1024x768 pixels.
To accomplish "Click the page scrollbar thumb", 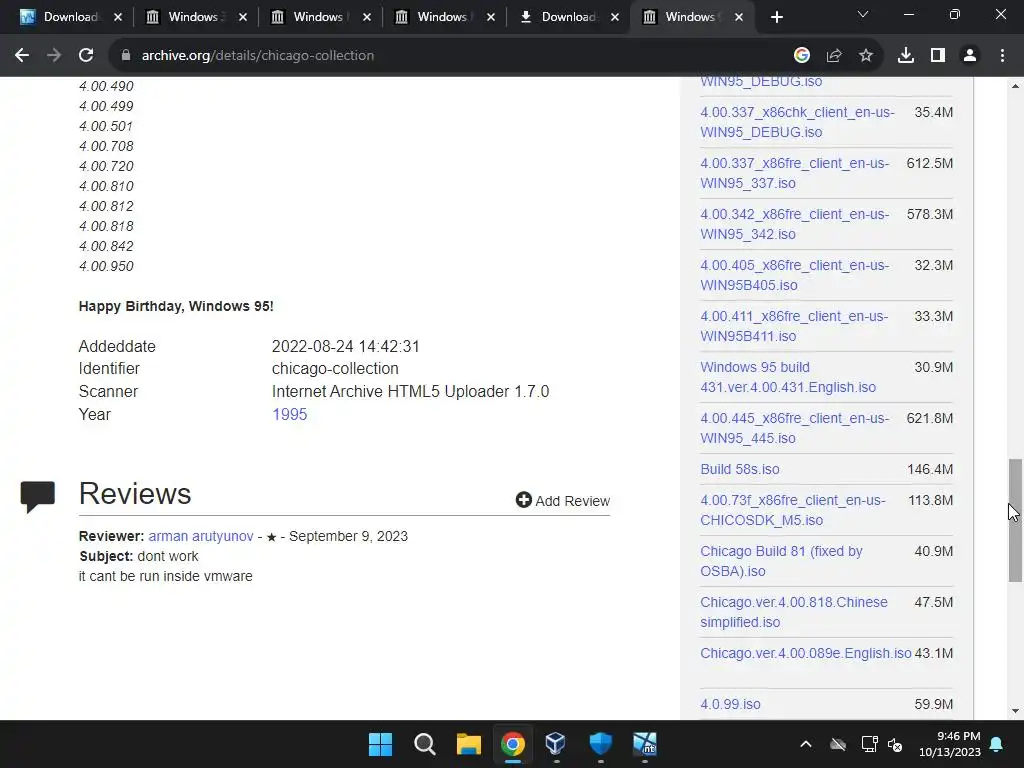I will (1015, 520).
